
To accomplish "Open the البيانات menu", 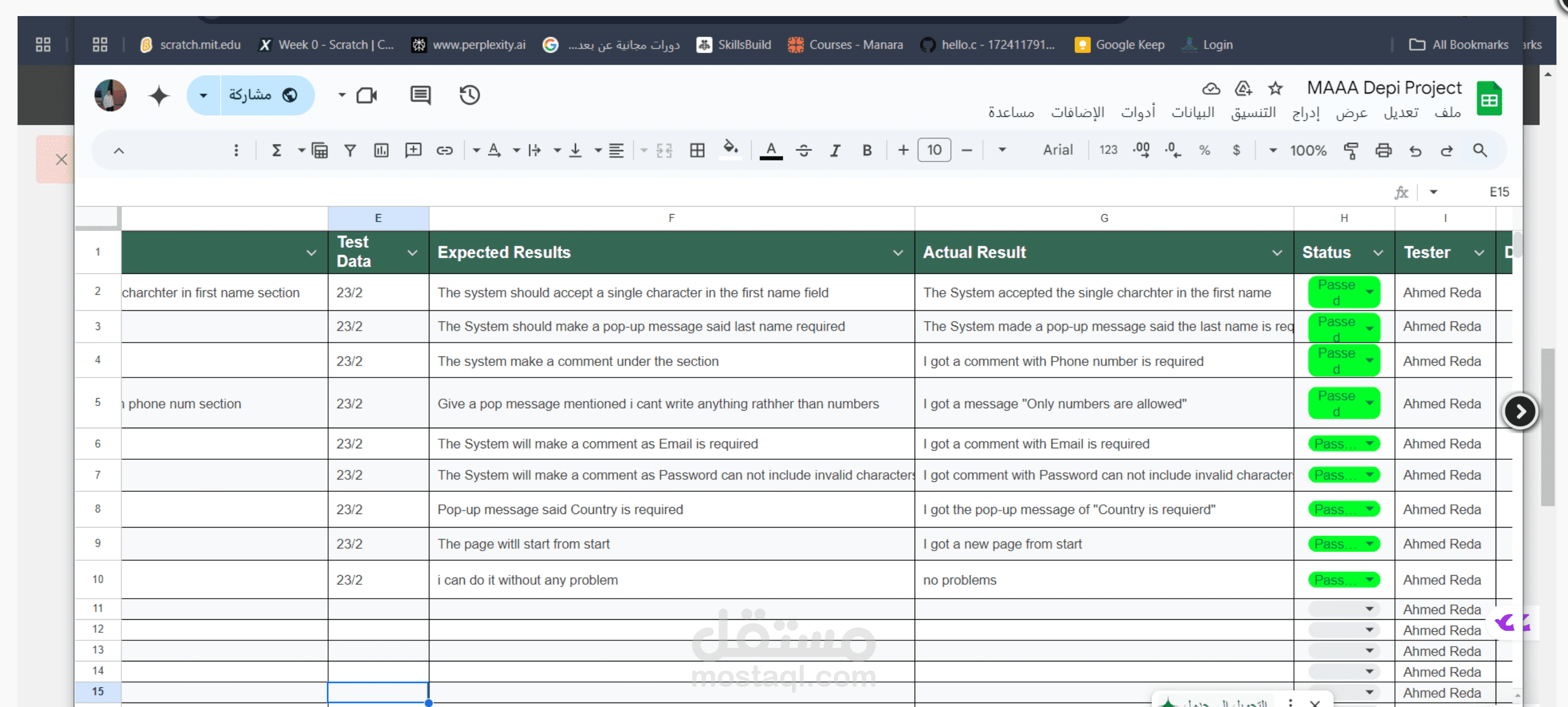I will click(x=1193, y=112).
